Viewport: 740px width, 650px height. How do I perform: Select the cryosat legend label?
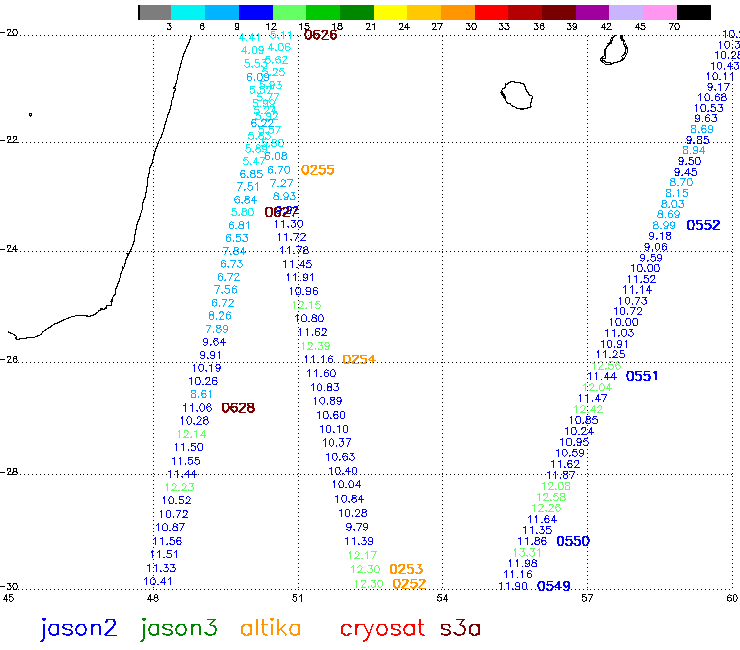(x=382, y=630)
